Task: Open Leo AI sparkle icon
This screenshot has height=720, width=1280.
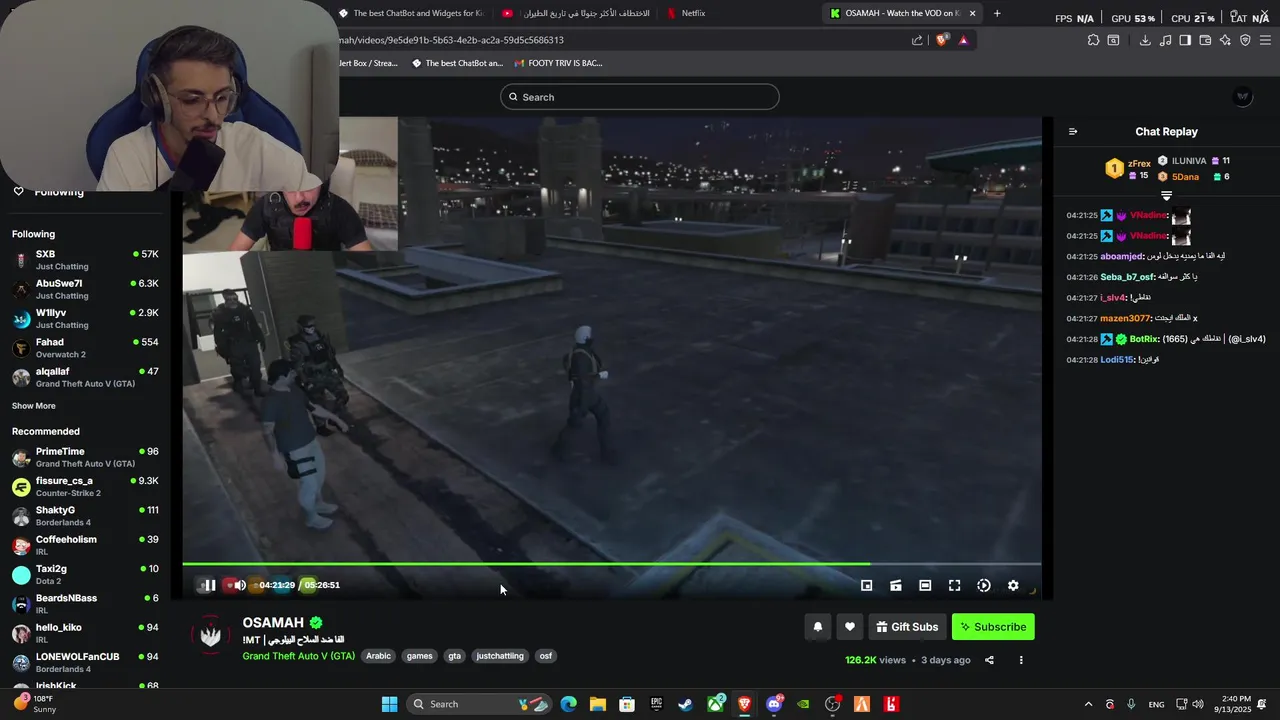Action: point(1225,40)
